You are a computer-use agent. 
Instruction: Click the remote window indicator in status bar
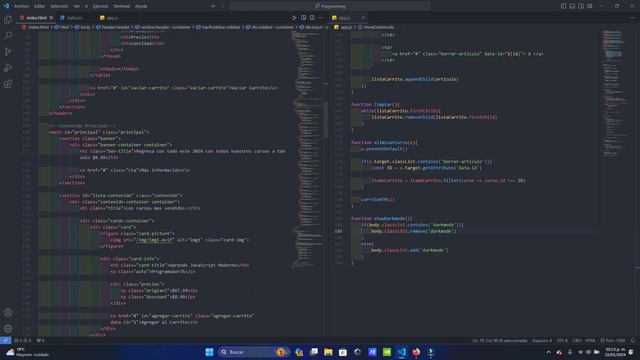[5, 340]
